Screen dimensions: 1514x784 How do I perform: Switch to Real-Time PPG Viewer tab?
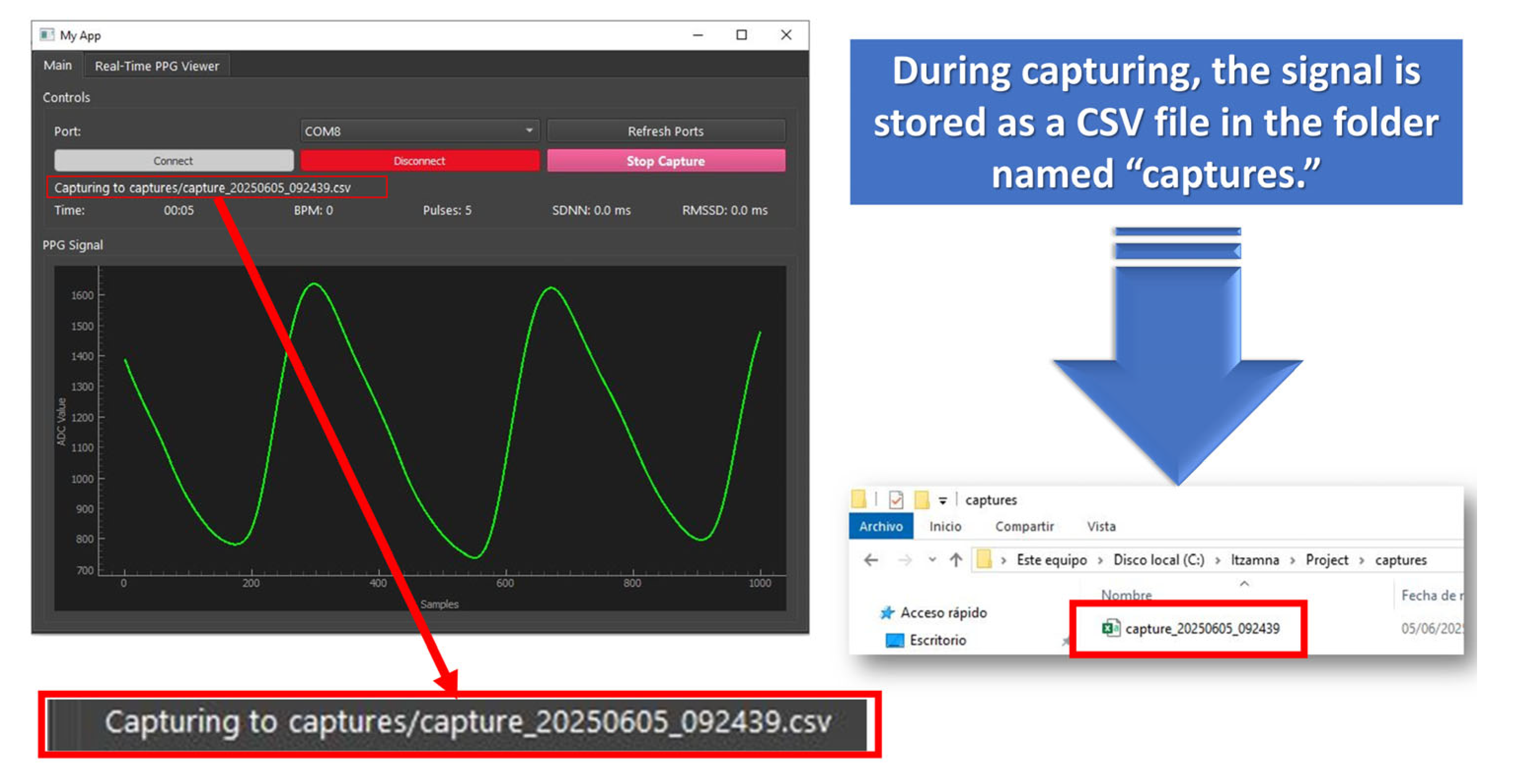tap(156, 66)
